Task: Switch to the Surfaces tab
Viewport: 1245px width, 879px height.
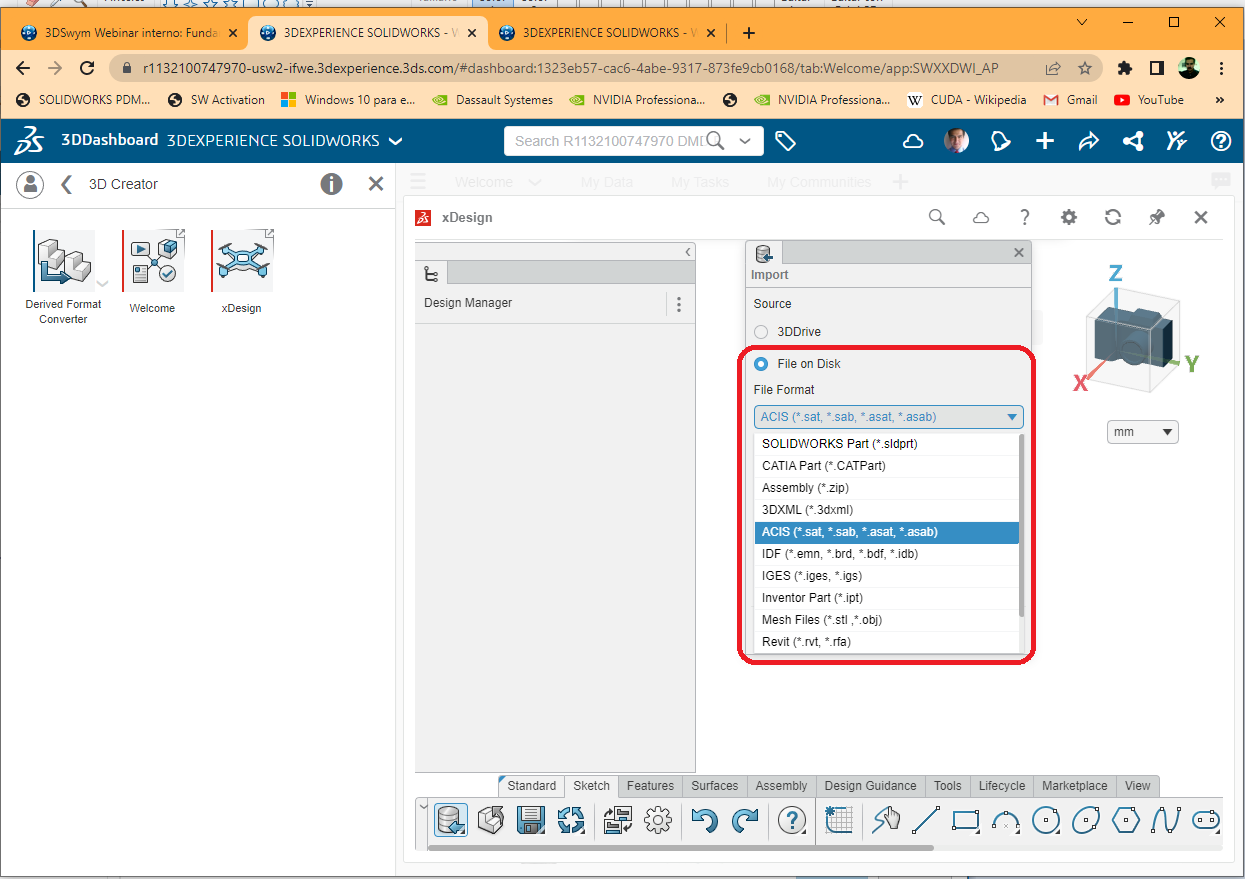Action: coord(715,786)
